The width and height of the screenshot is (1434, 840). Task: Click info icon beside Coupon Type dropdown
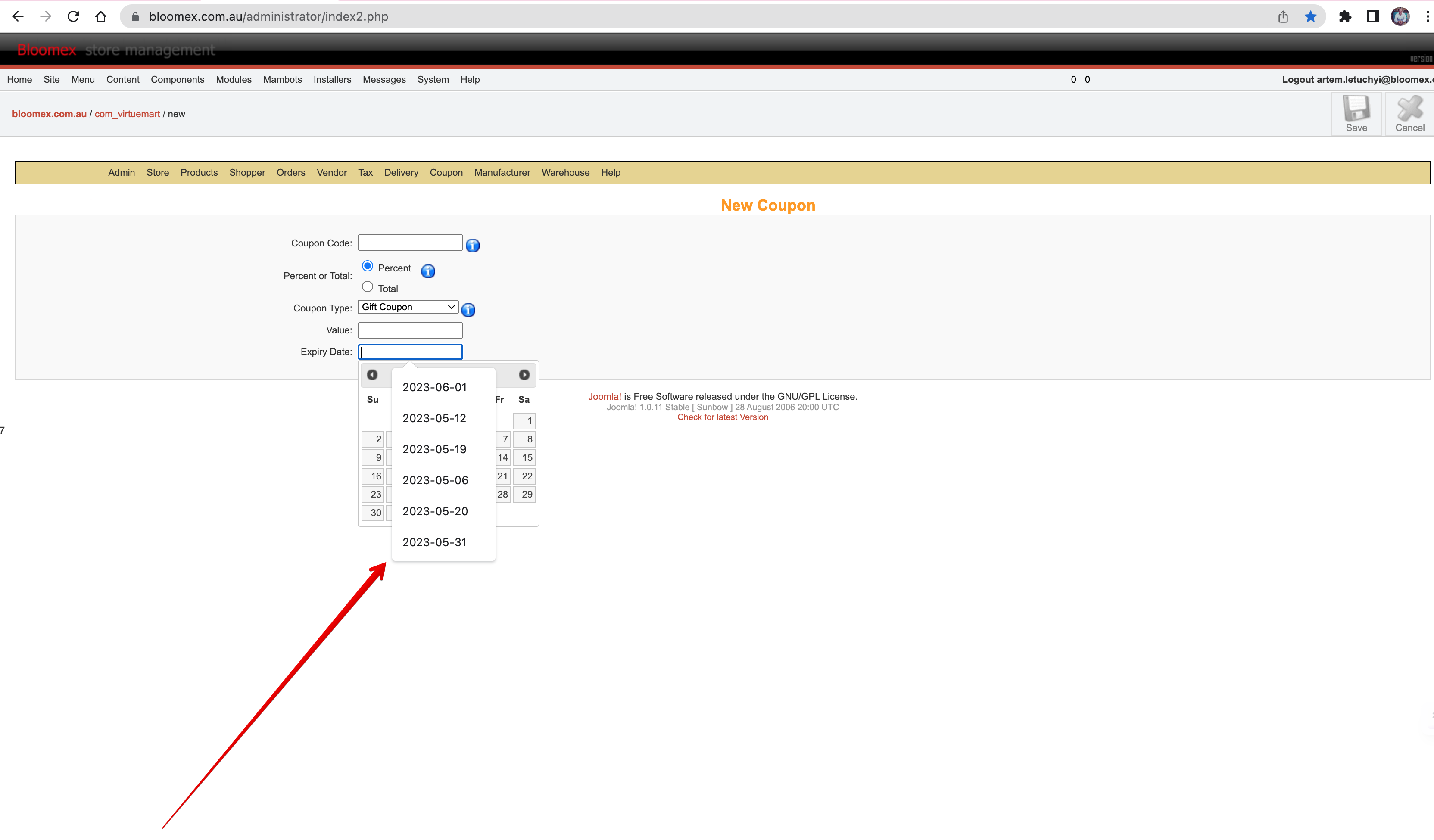(468, 310)
